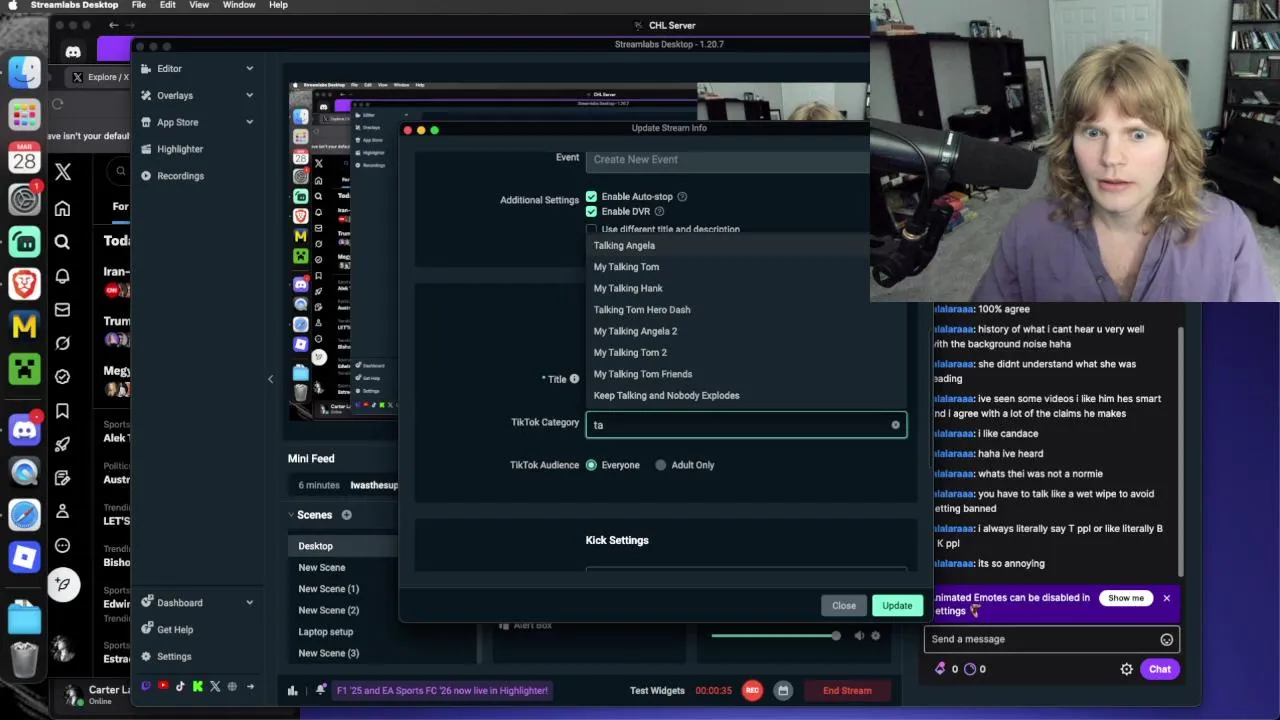Click the globe platform icon
The image size is (1280, 720).
[232, 686]
